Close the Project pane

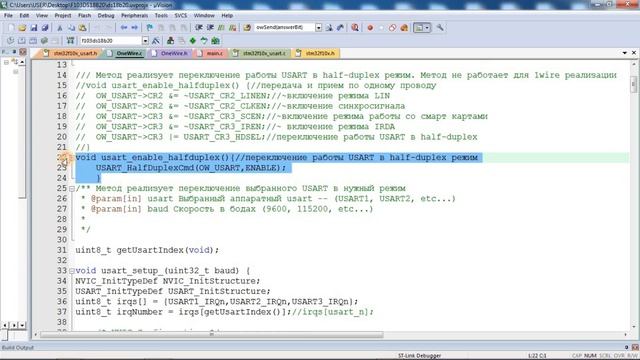tap(23, 52)
